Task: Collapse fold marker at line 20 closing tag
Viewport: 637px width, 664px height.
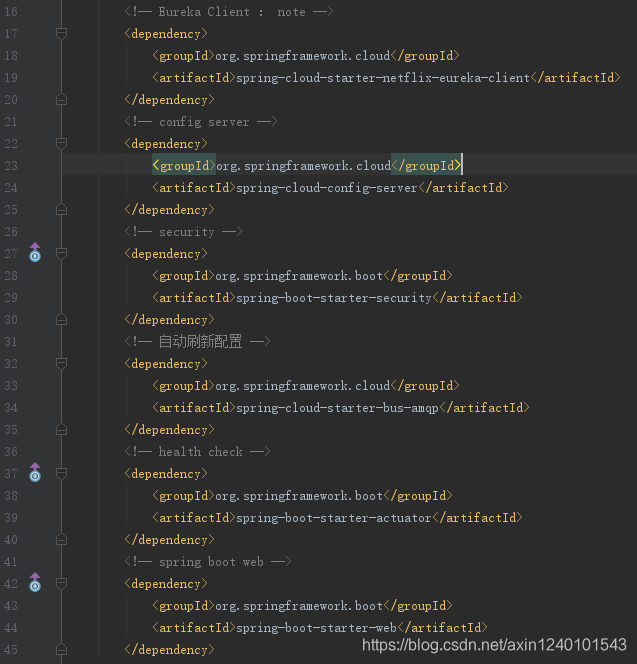Action: pos(61,100)
